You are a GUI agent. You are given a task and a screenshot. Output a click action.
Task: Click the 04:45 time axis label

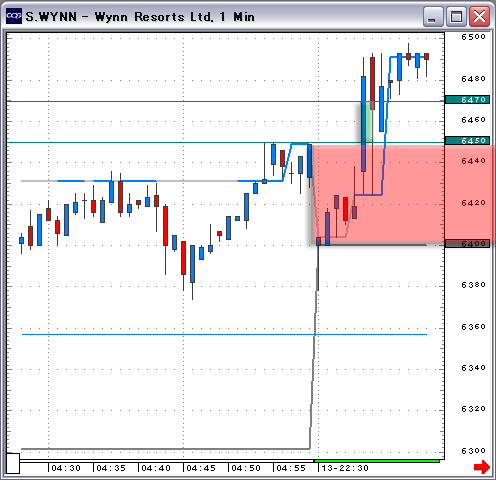[201, 468]
